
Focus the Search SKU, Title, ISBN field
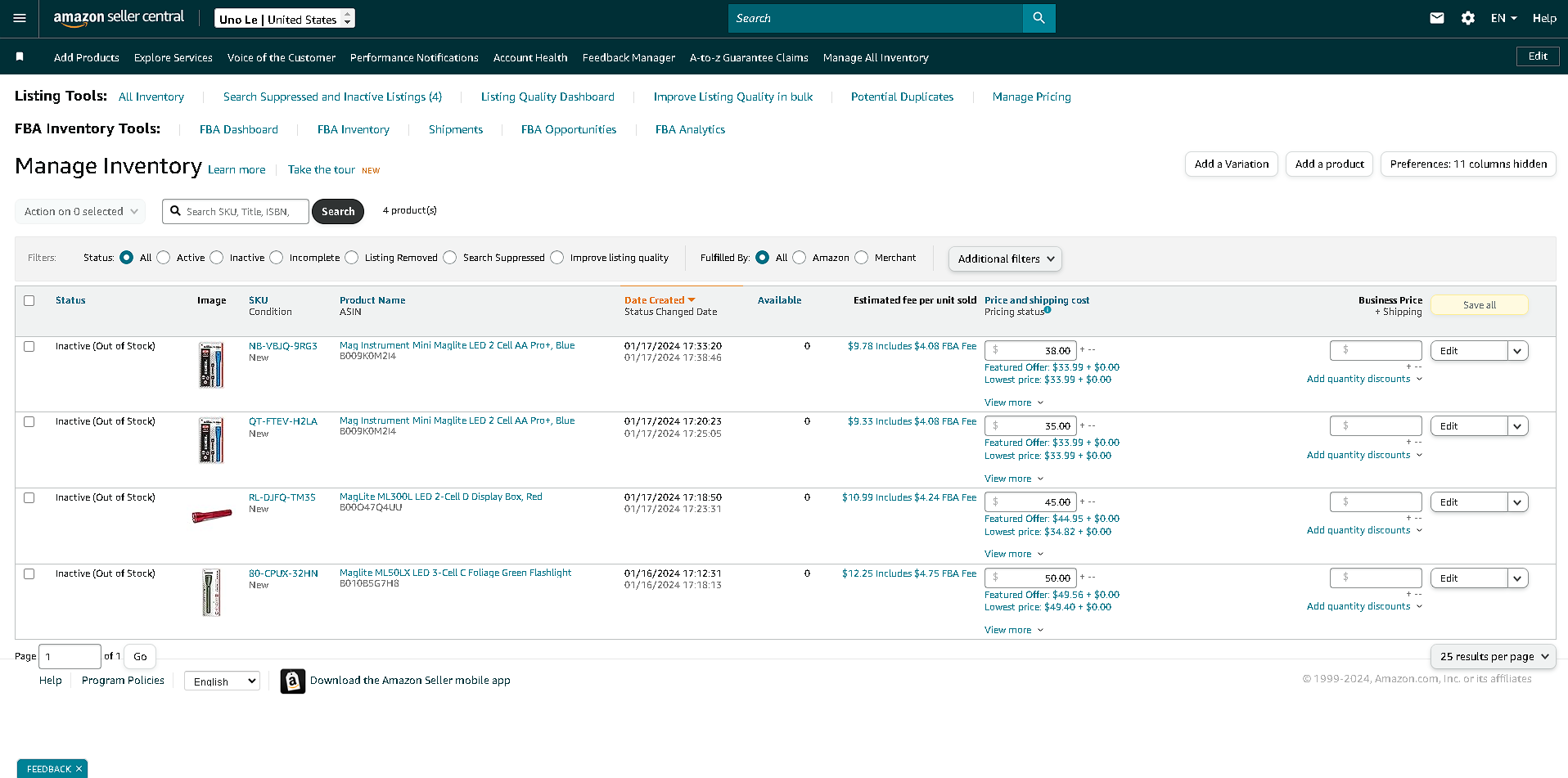click(236, 211)
